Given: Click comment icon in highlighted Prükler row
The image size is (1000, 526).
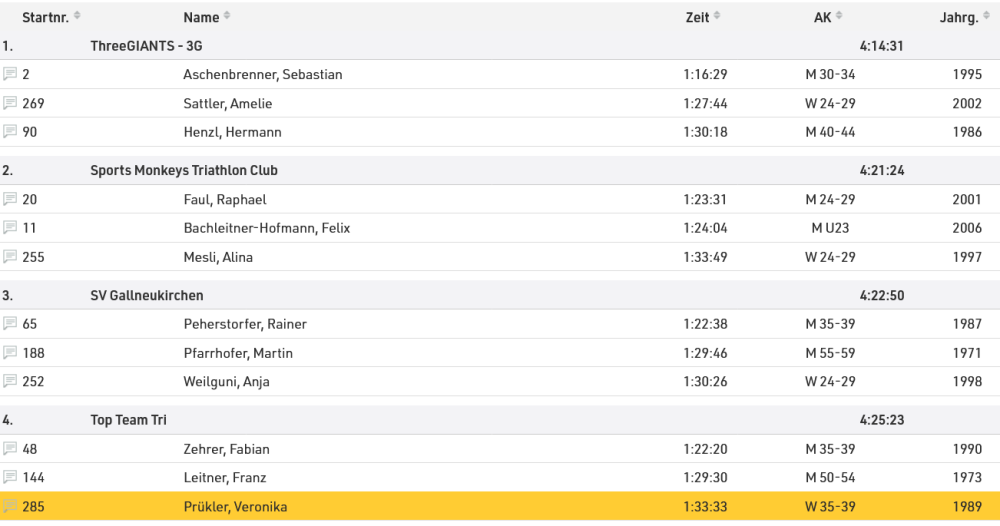Looking at the screenshot, I should (x=10, y=507).
